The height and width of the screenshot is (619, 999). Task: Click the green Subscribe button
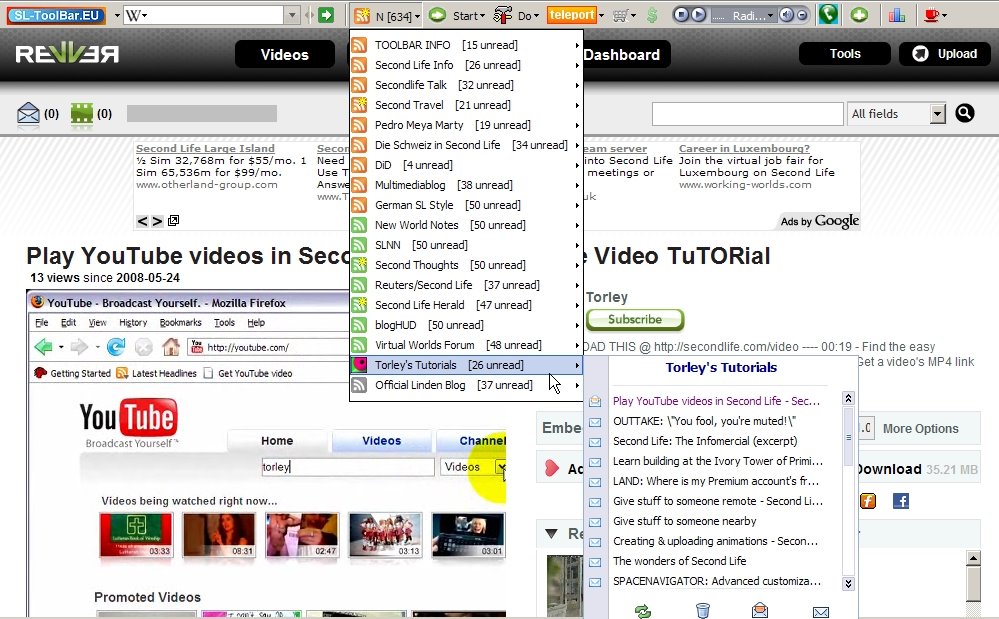point(635,320)
